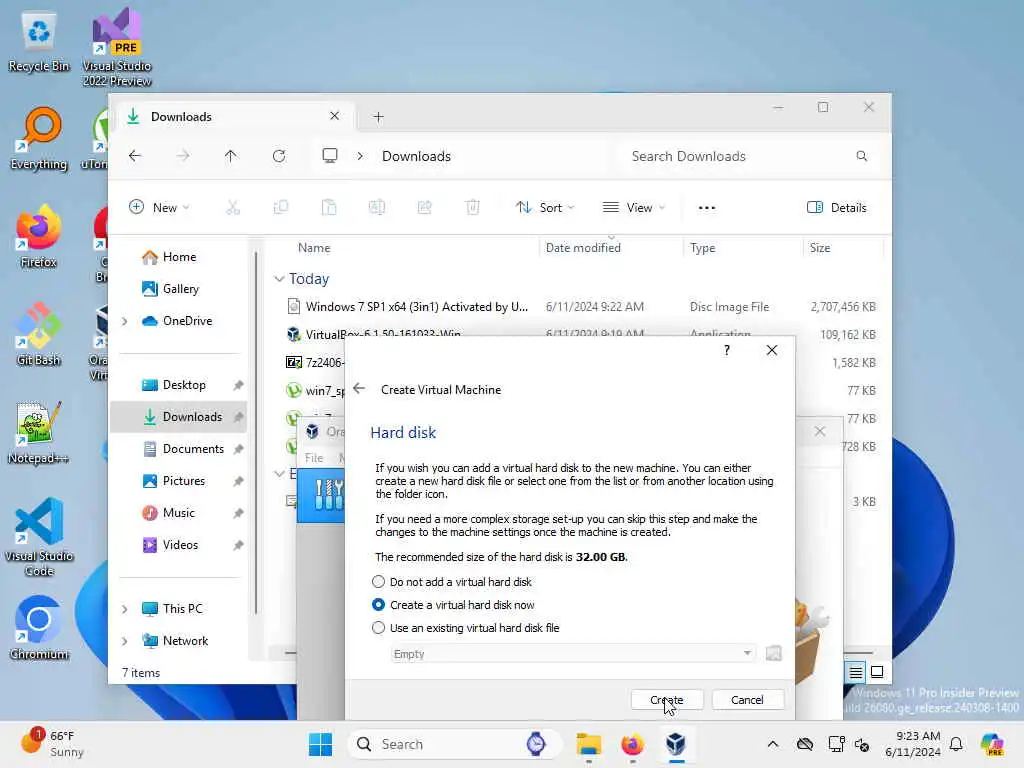
Task: Add a new Explorer tab
Action: 378,117
